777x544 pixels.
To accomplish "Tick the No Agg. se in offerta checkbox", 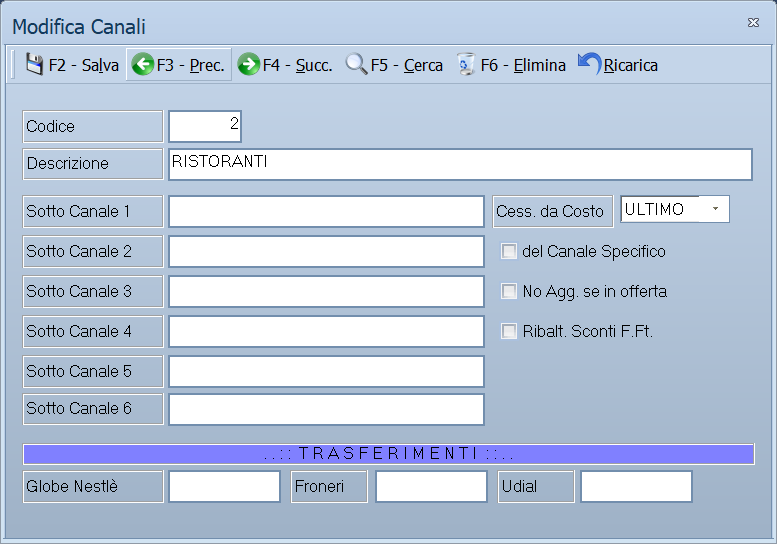I will (509, 291).
